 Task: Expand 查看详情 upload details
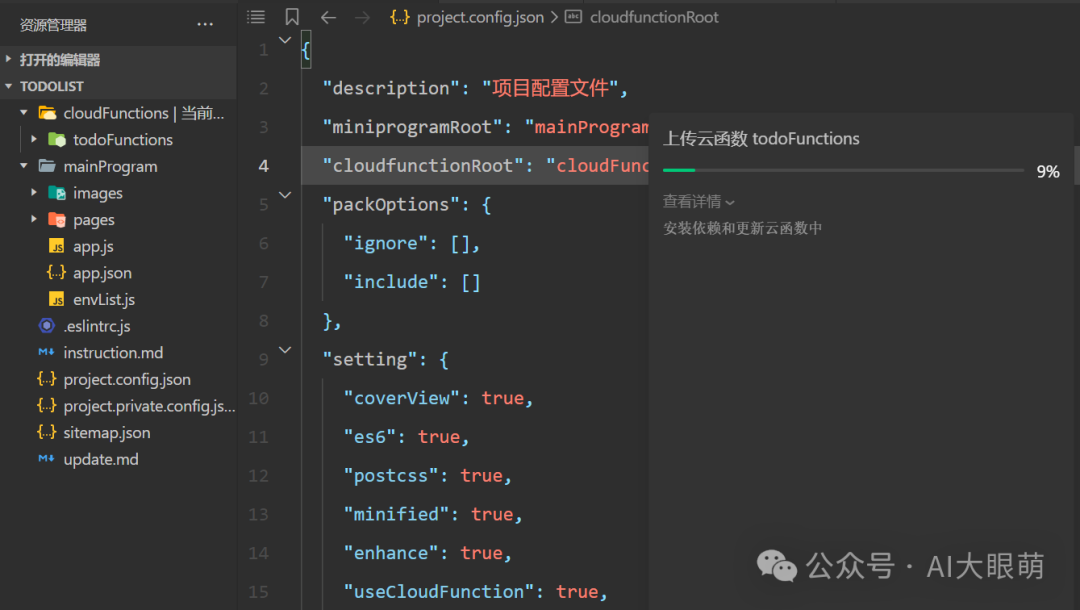(x=698, y=202)
